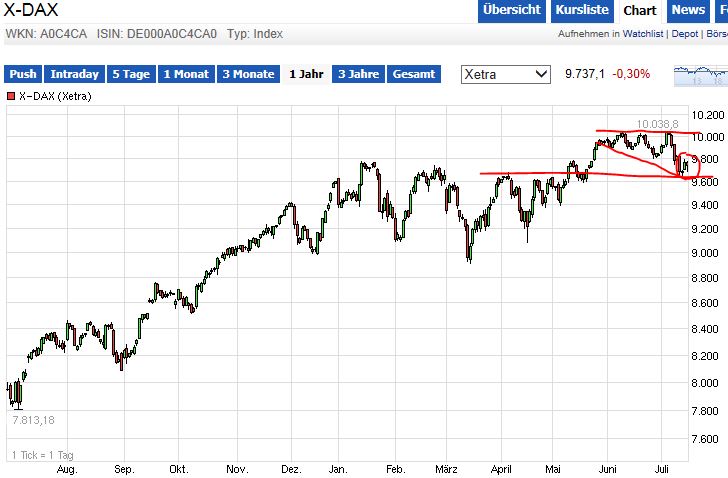Click the 7.813,18 low marker on chart
The image size is (728, 478).
[x=32, y=420]
